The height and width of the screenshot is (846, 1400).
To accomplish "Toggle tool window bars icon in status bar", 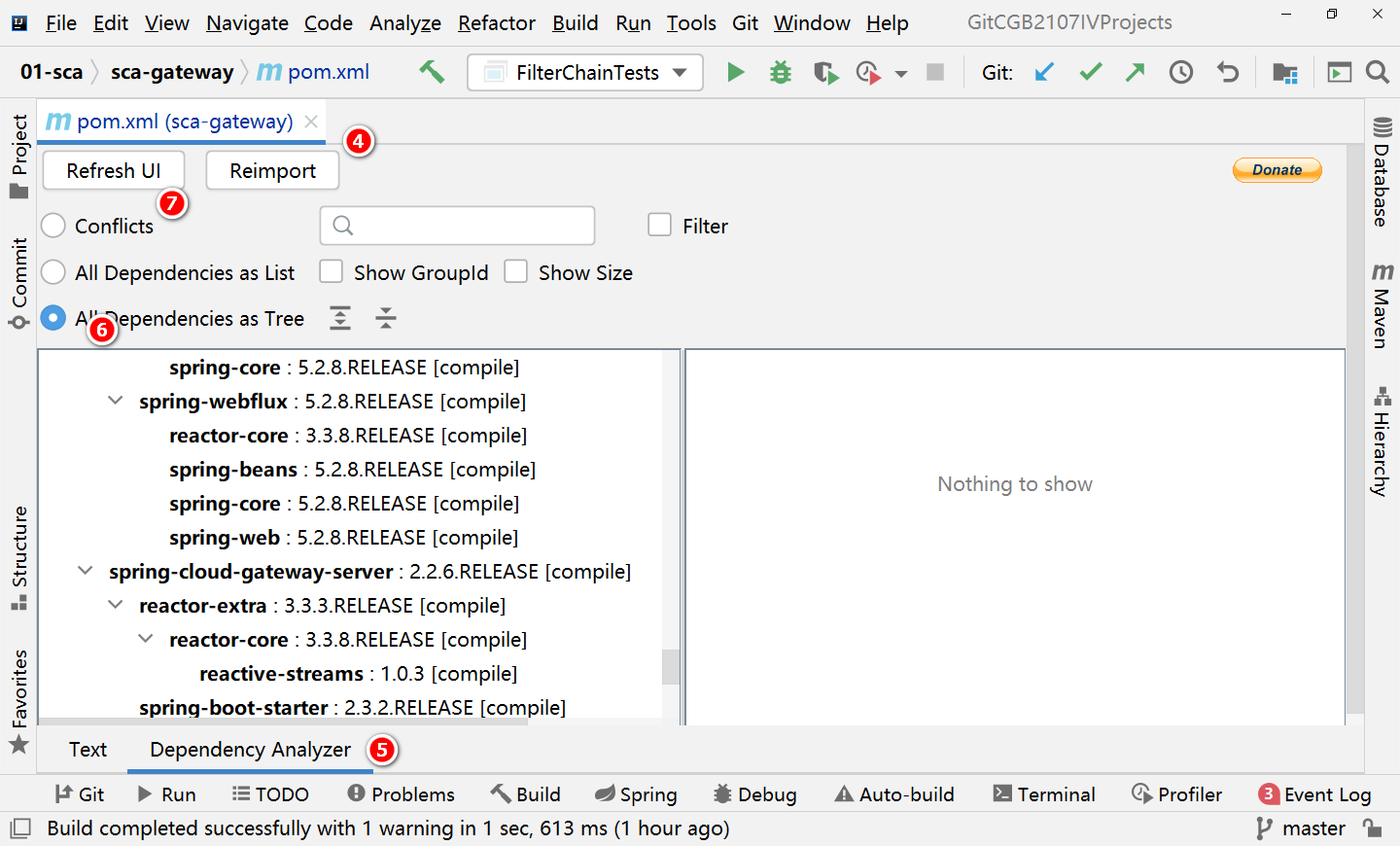I will pos(19,828).
